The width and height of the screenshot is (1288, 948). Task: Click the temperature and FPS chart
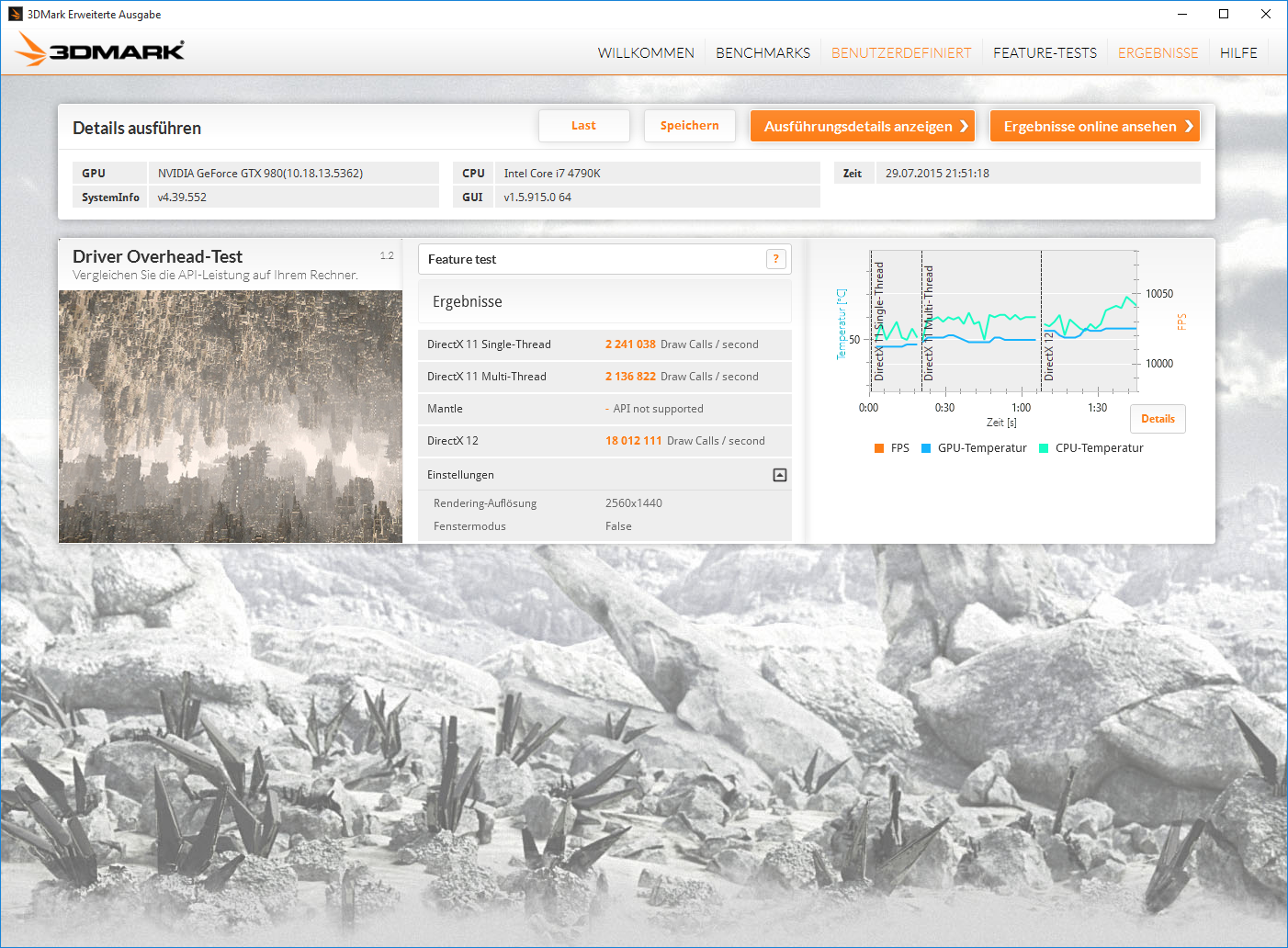pyautogui.click(x=1003, y=321)
